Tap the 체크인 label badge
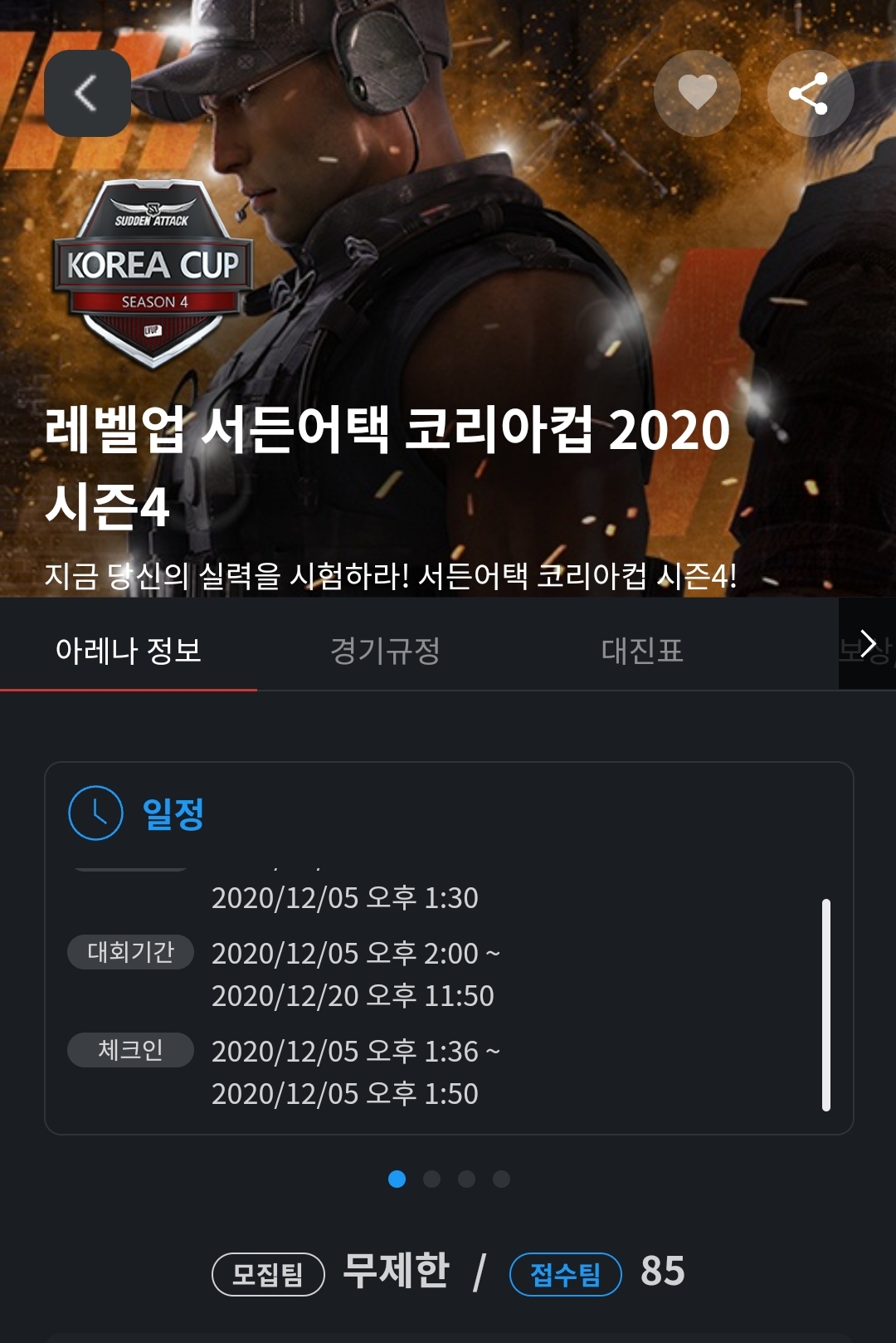 (130, 1049)
